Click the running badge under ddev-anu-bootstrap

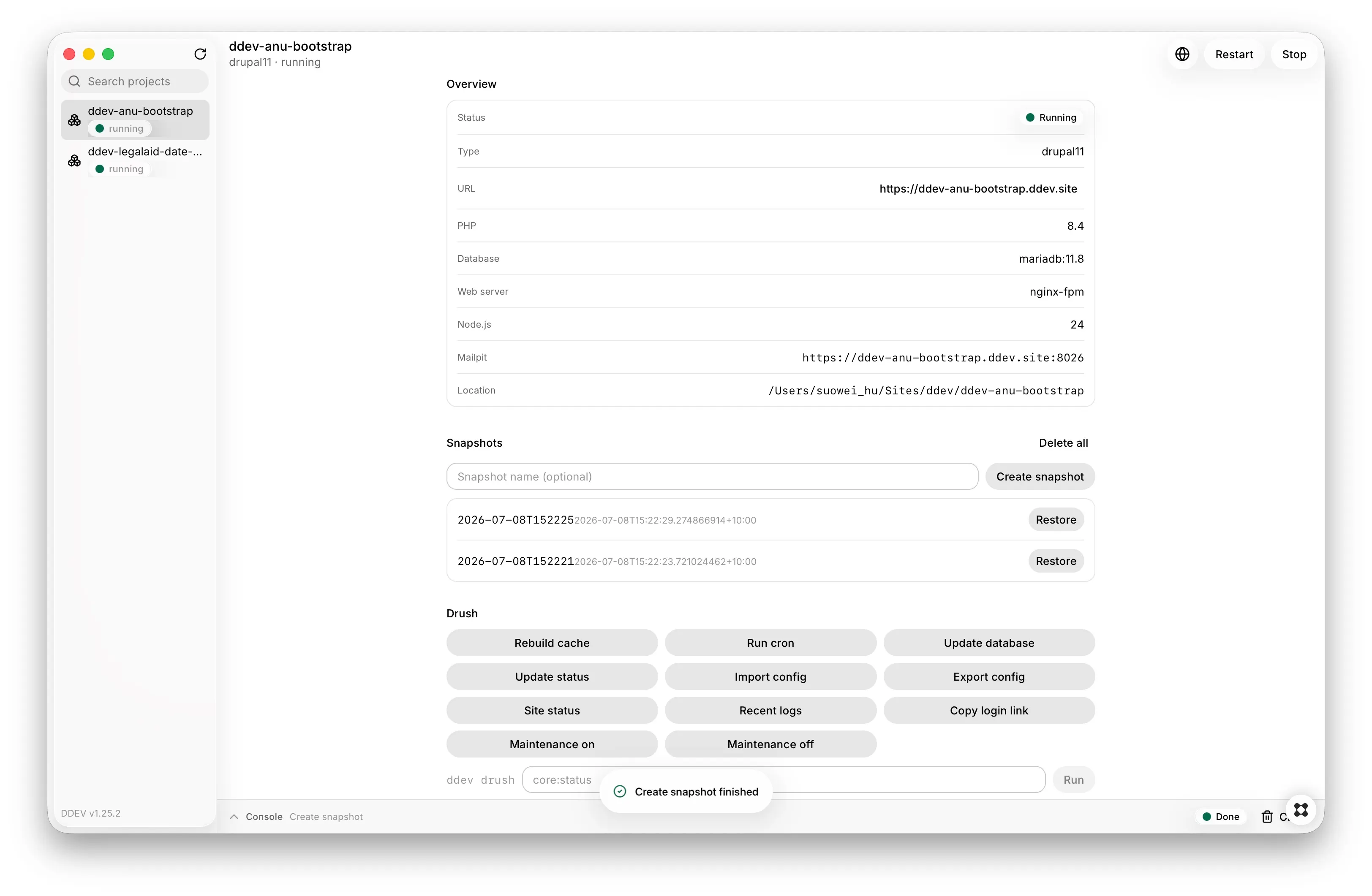[119, 128]
